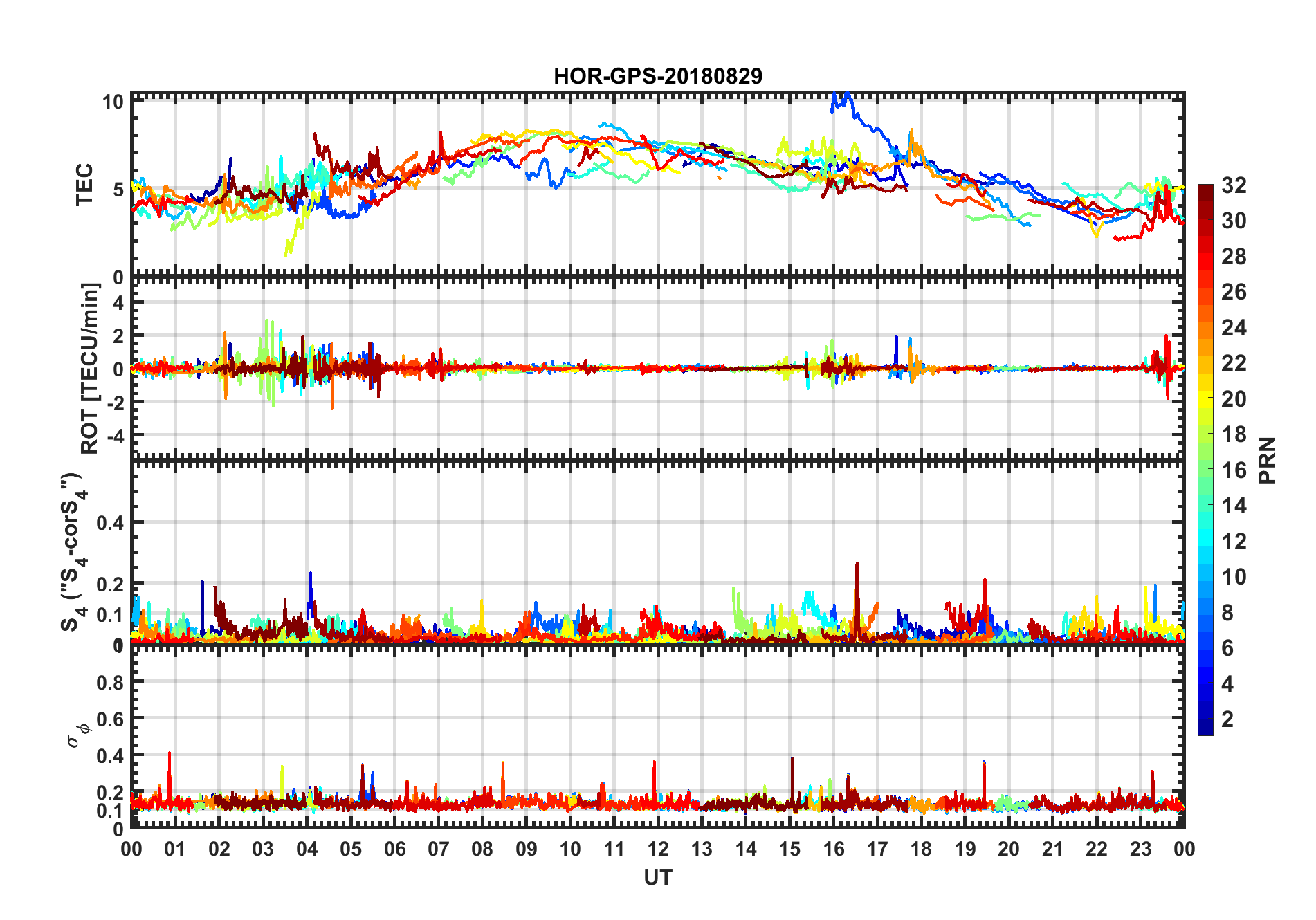Click x-axis hour label 17

(877, 849)
